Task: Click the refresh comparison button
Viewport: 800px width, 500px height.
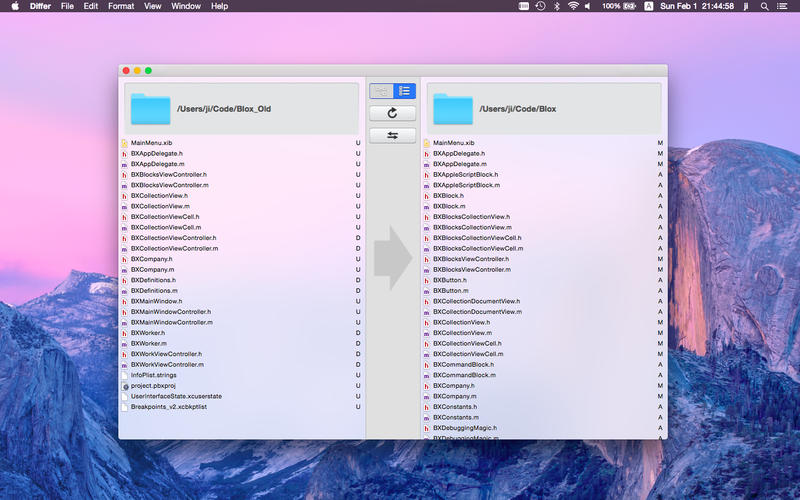Action: tap(392, 113)
